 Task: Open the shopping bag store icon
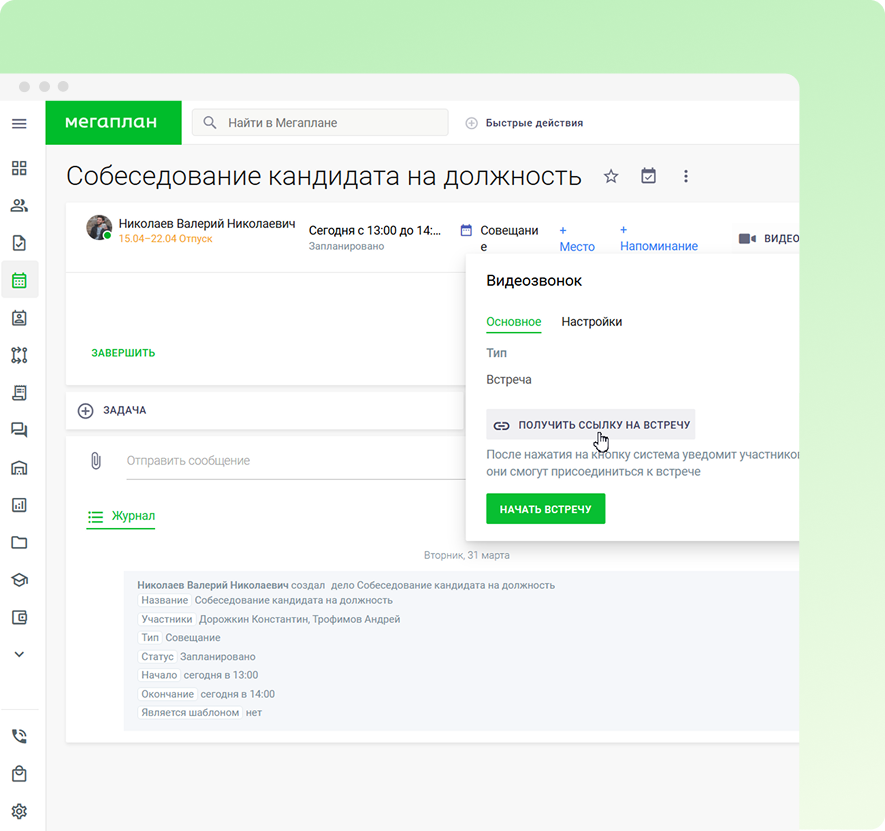coord(19,773)
